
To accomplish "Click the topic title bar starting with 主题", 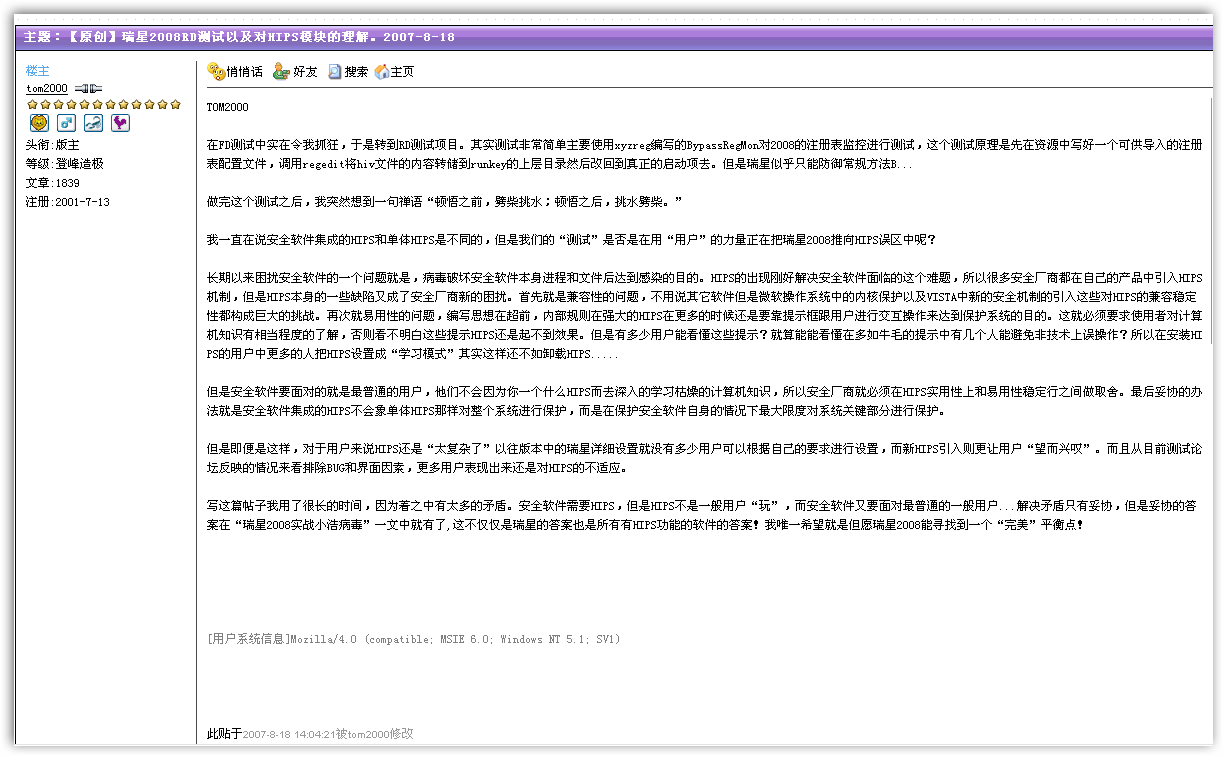I will point(612,37).
